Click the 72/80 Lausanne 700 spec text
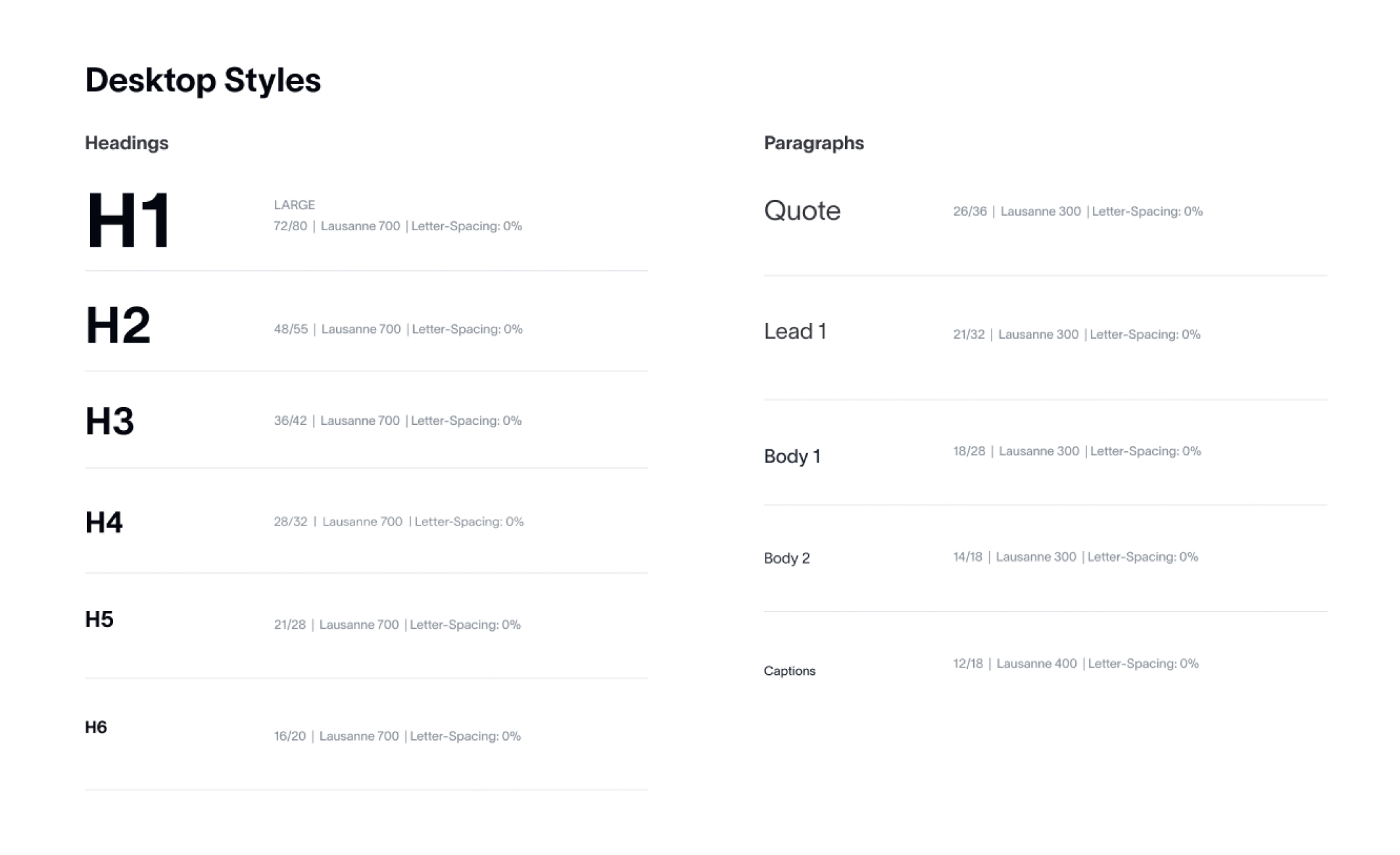The height and width of the screenshot is (855, 1400). pos(398,226)
